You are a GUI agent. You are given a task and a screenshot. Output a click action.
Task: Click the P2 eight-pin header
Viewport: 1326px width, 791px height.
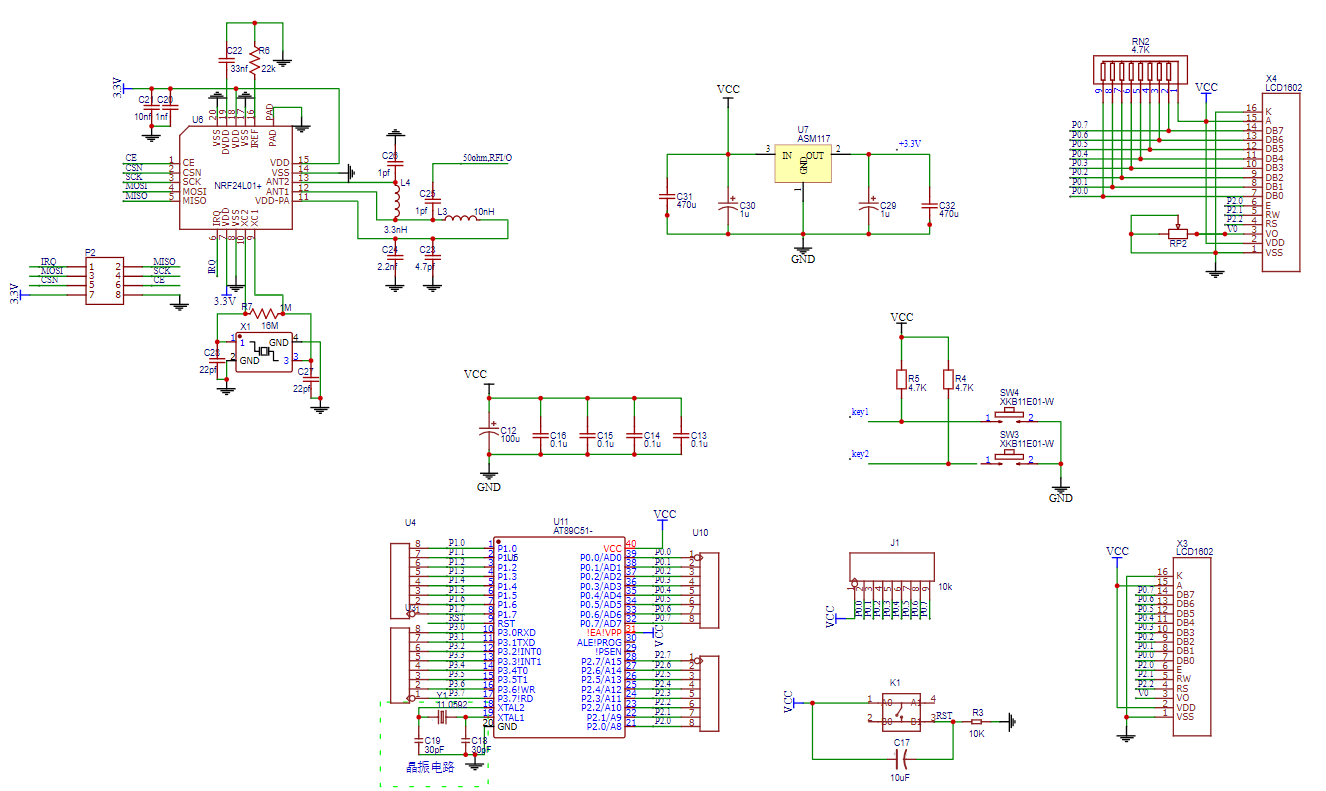pos(104,280)
